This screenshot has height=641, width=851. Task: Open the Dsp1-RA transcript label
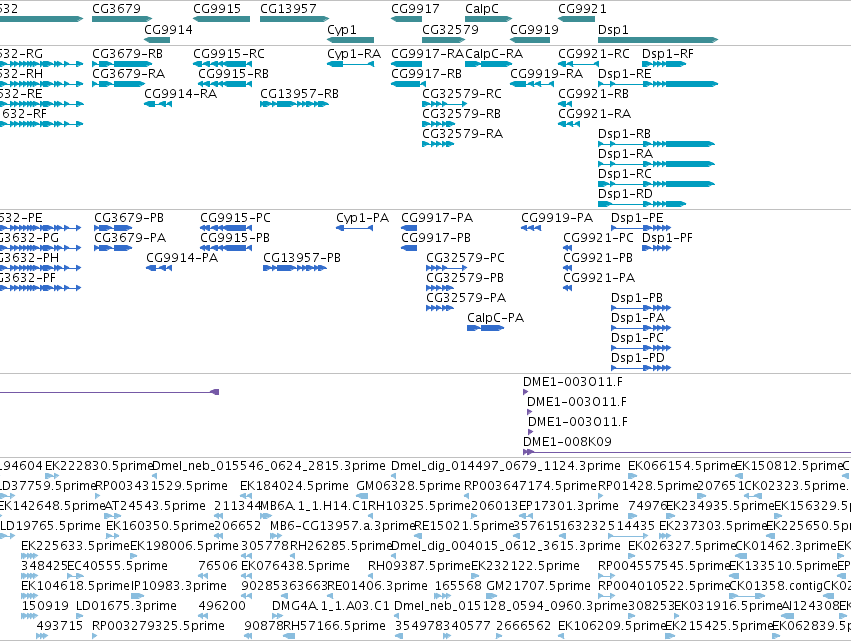pyautogui.click(x=625, y=154)
